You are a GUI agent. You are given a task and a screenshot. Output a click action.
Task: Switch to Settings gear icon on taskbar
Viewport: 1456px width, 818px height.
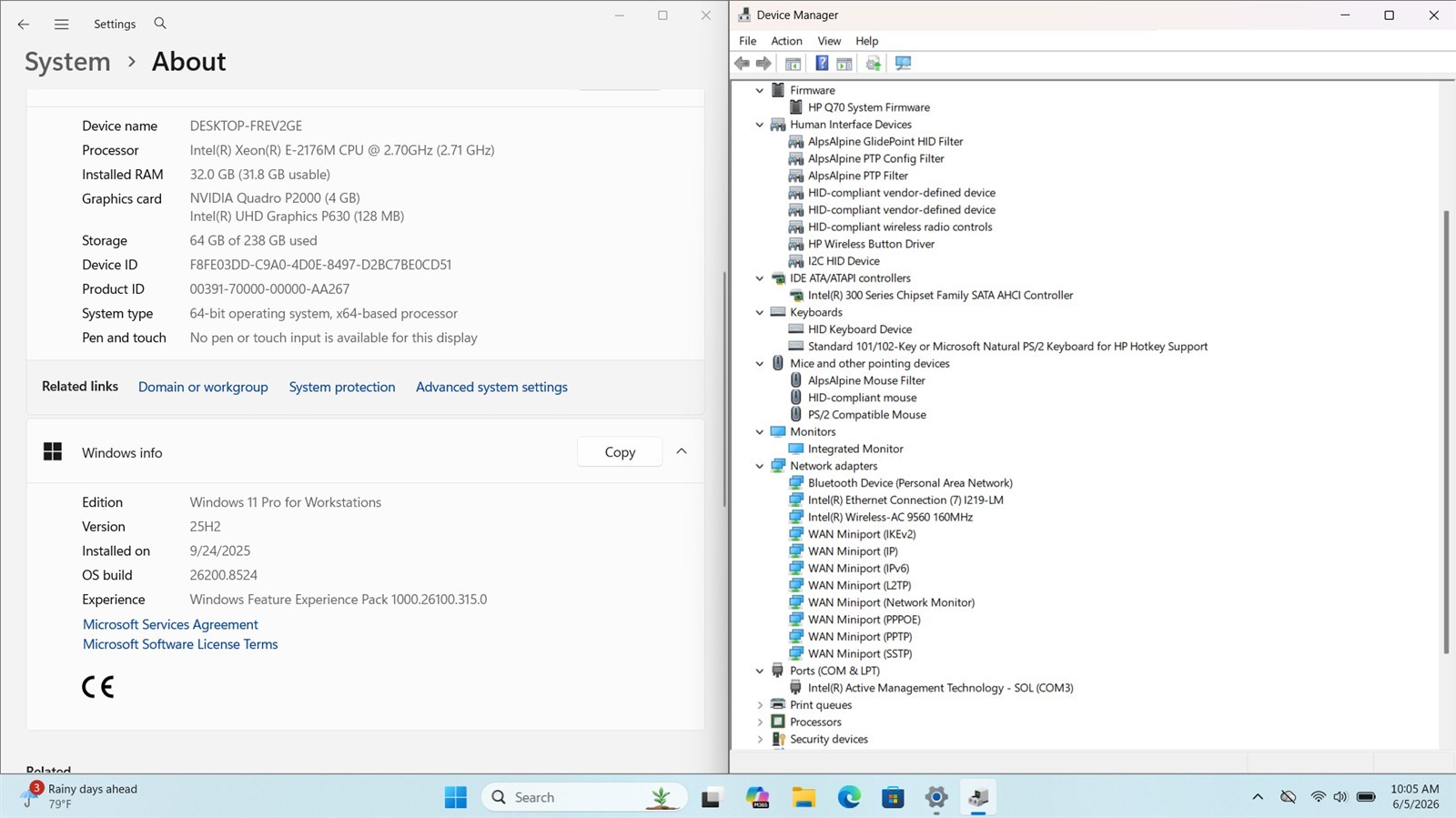[x=936, y=798]
